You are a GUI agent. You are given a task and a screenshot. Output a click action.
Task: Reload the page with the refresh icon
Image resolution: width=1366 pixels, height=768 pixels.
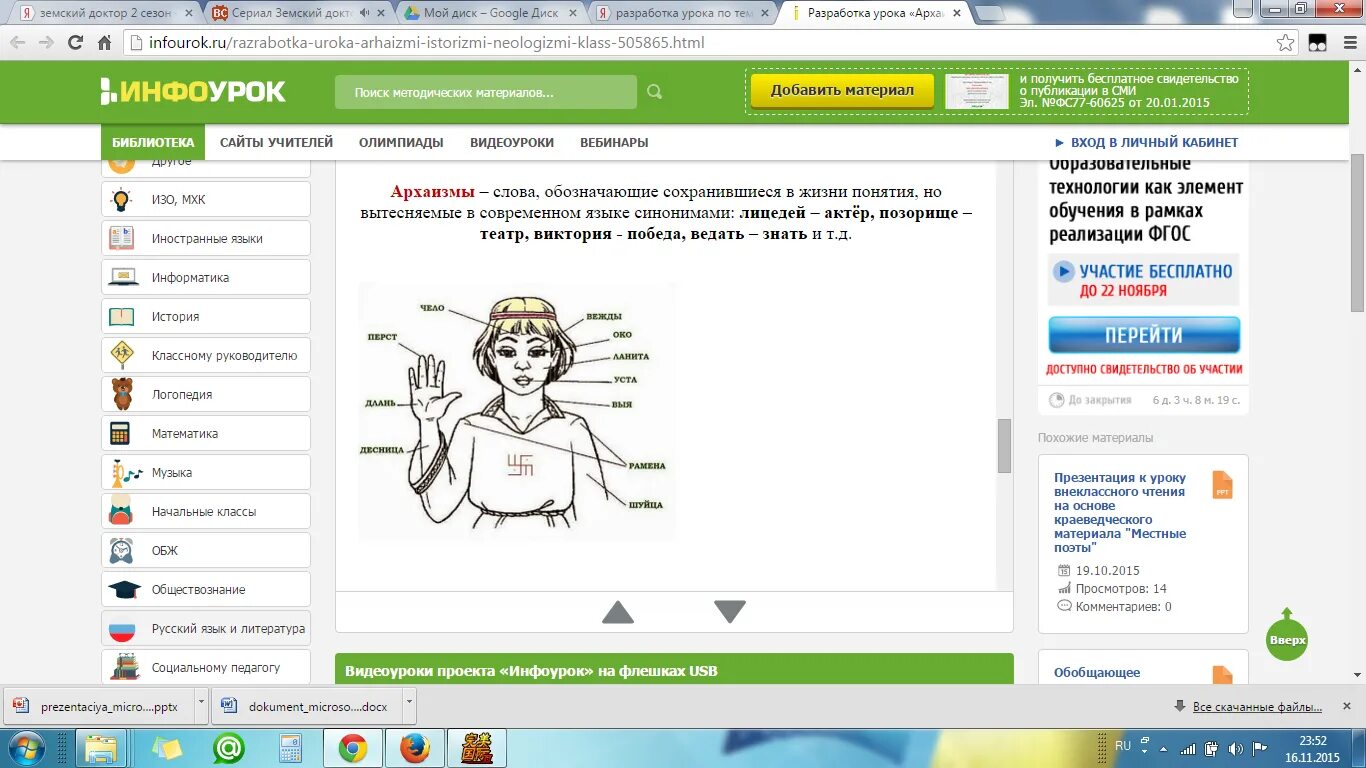75,43
